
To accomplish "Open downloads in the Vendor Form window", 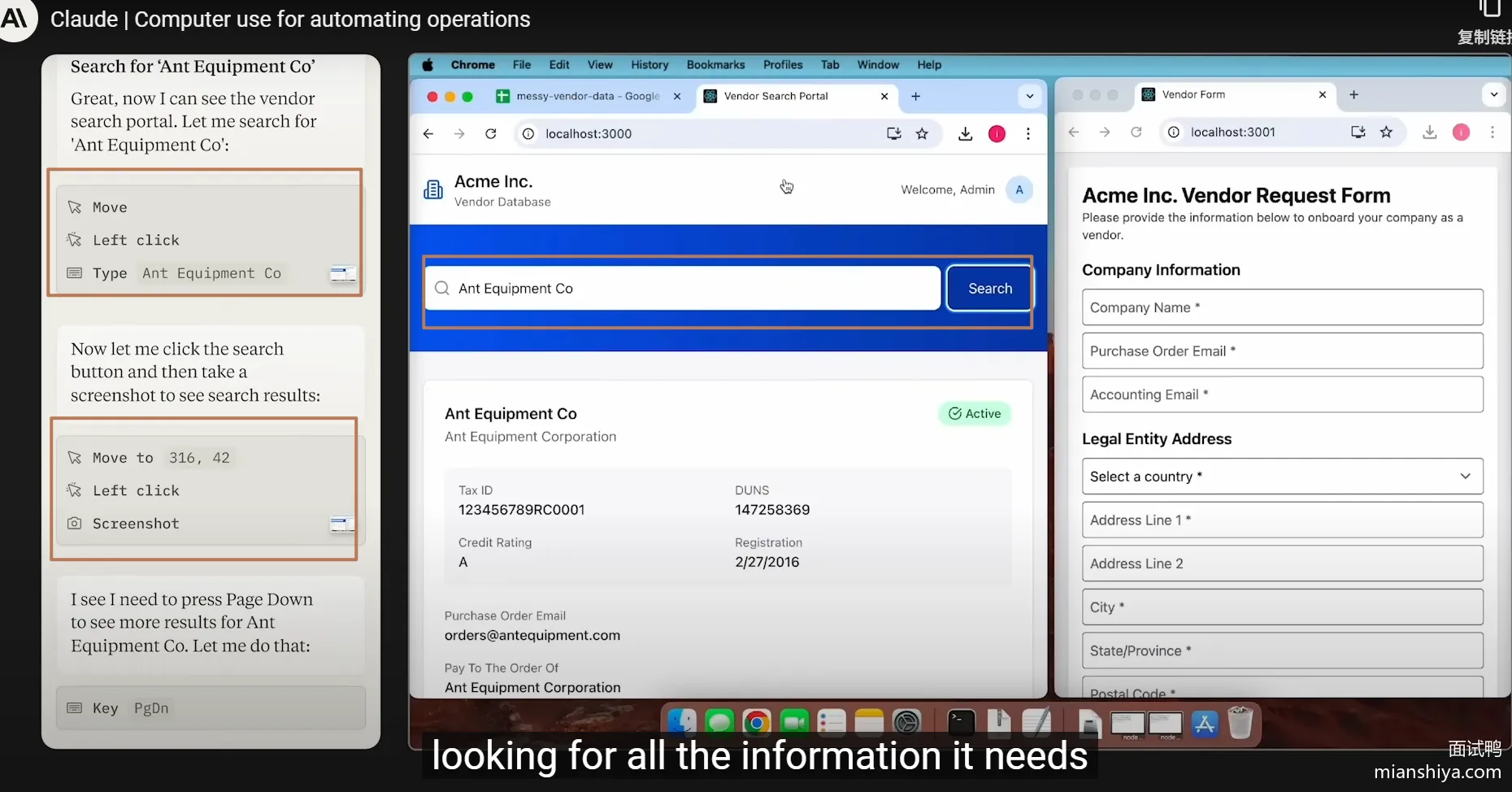I will pos(1430,133).
